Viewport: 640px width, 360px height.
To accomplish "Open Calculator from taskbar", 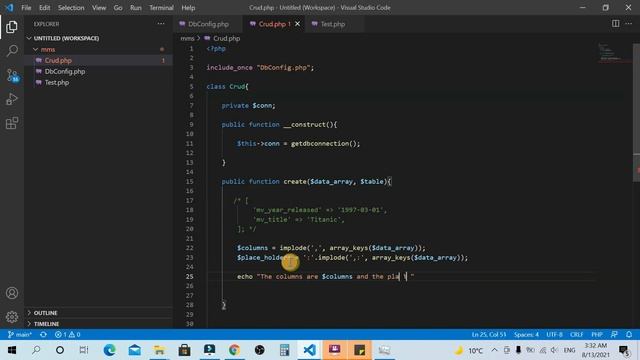I will coord(284,350).
